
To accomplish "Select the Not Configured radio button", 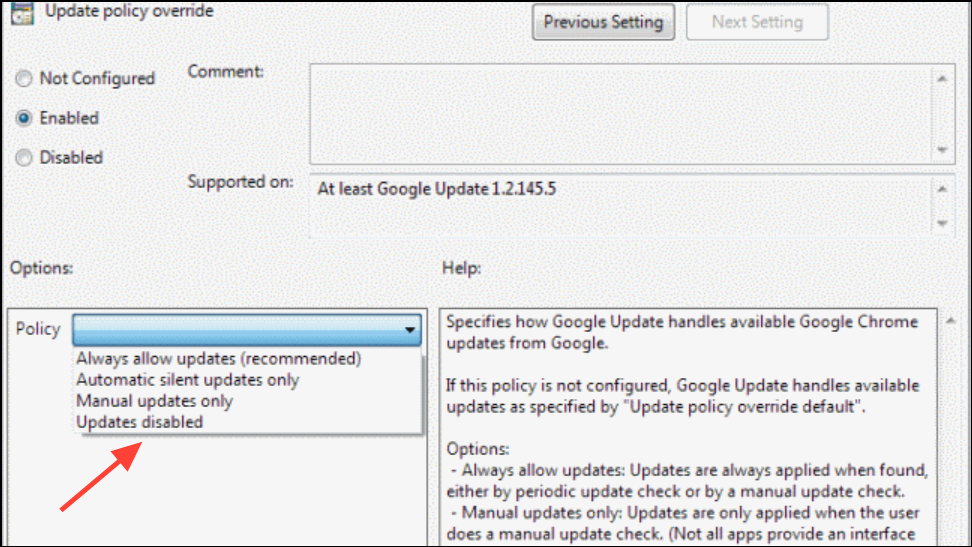I will click(24, 79).
